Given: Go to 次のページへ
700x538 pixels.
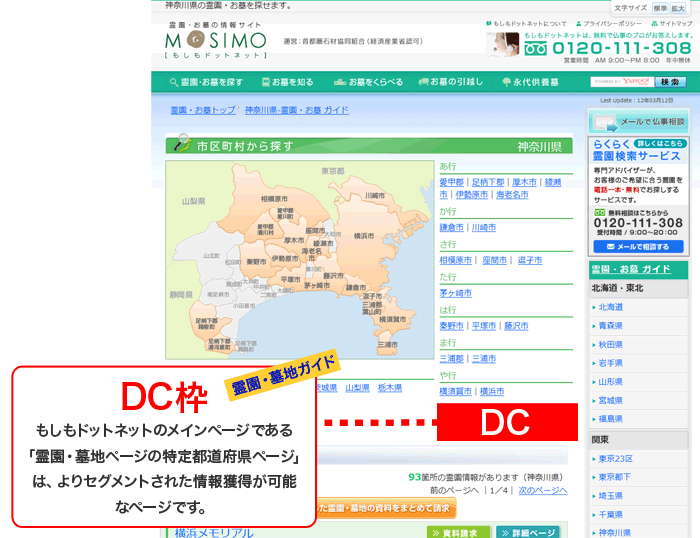Looking at the screenshot, I should click(x=543, y=490).
